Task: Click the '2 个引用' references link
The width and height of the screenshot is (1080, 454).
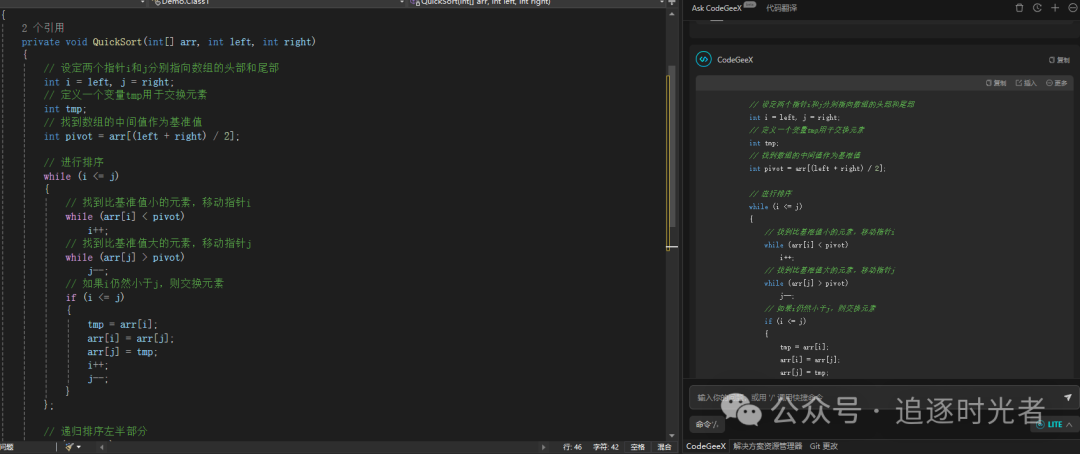Action: click(x=42, y=28)
